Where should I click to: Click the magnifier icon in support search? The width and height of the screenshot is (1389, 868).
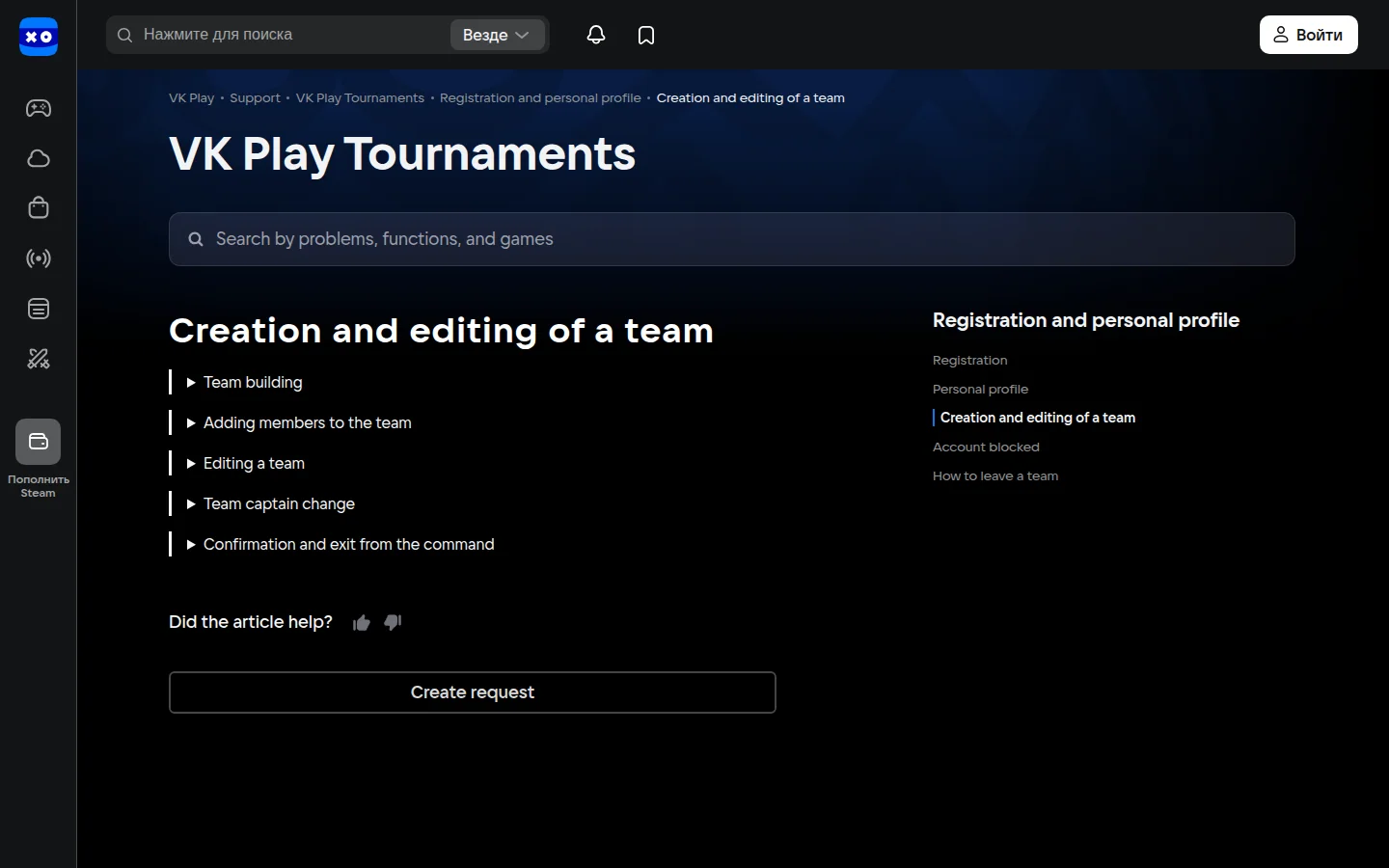pos(196,239)
